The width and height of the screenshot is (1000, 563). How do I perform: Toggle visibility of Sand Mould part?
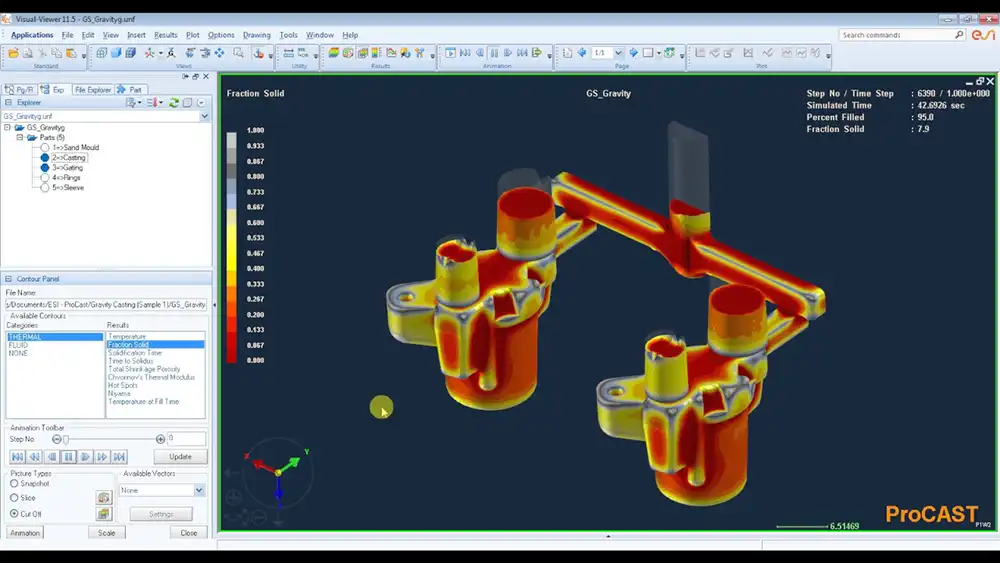coord(45,147)
